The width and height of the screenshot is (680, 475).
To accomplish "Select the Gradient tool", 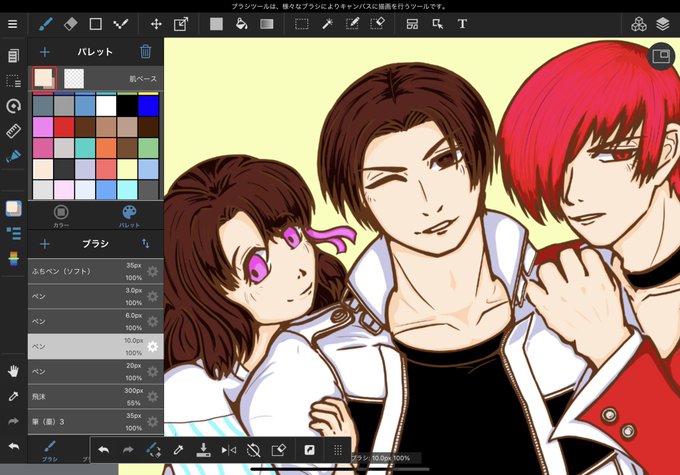I will [x=266, y=24].
